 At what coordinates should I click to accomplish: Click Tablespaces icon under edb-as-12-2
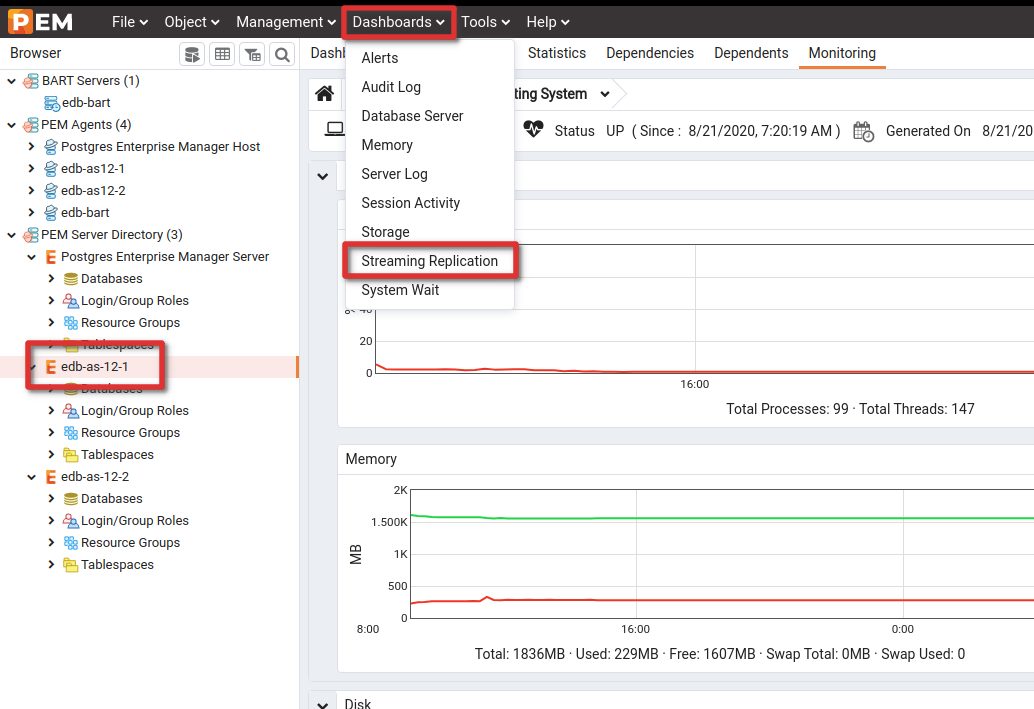[71, 565]
